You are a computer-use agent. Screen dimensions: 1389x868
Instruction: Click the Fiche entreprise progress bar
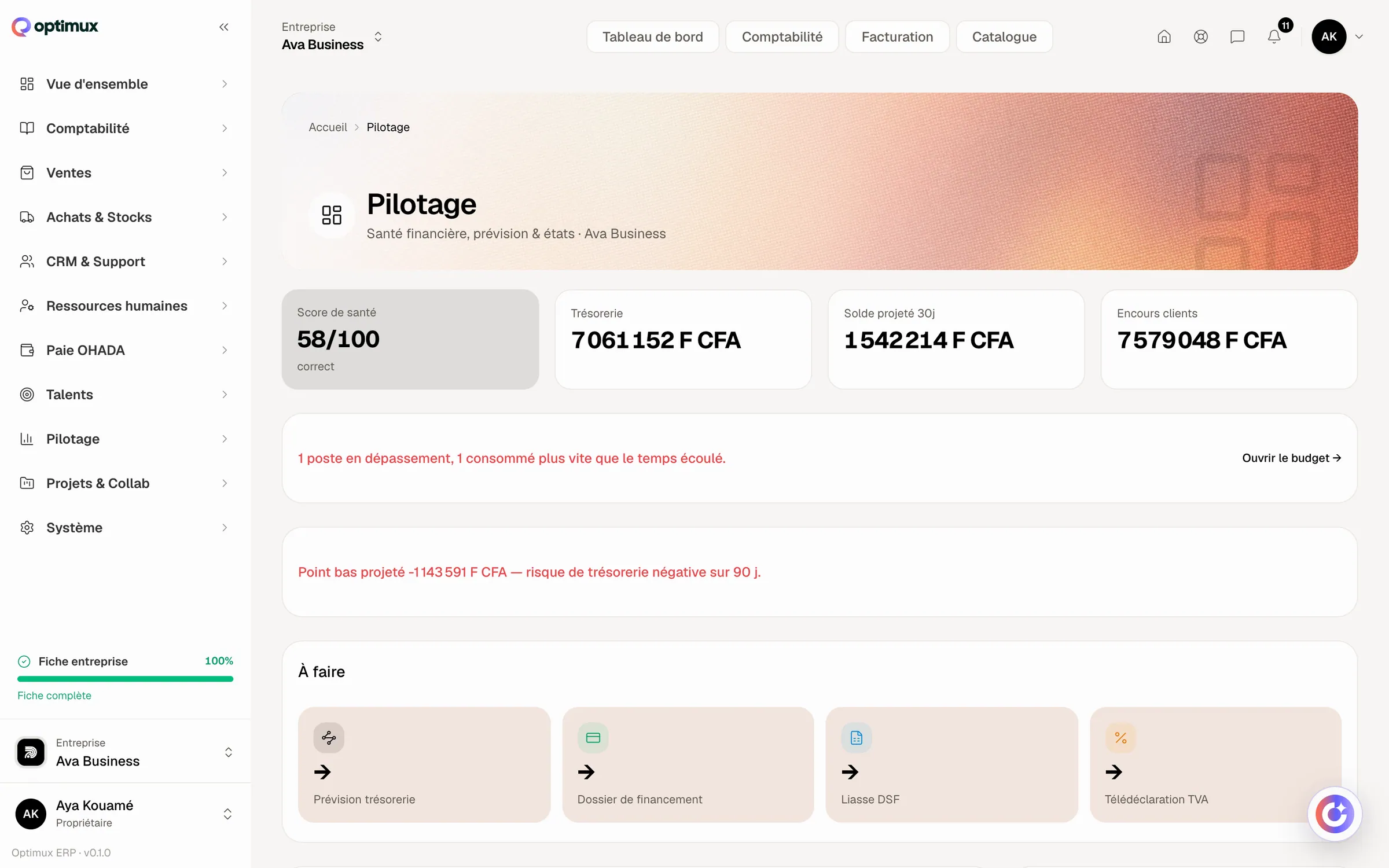coord(125,679)
